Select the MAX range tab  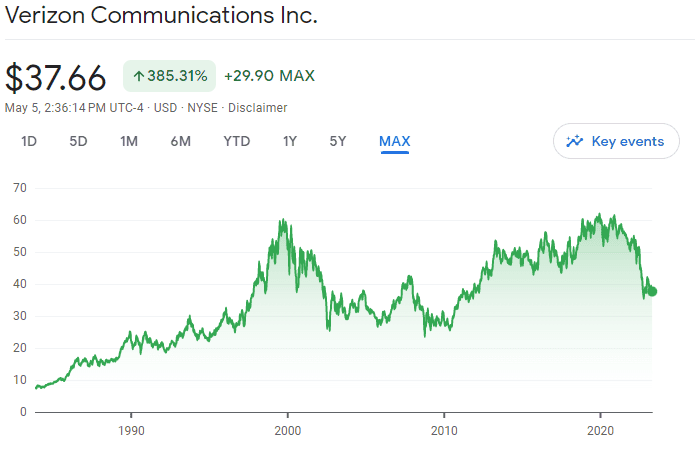[394, 141]
